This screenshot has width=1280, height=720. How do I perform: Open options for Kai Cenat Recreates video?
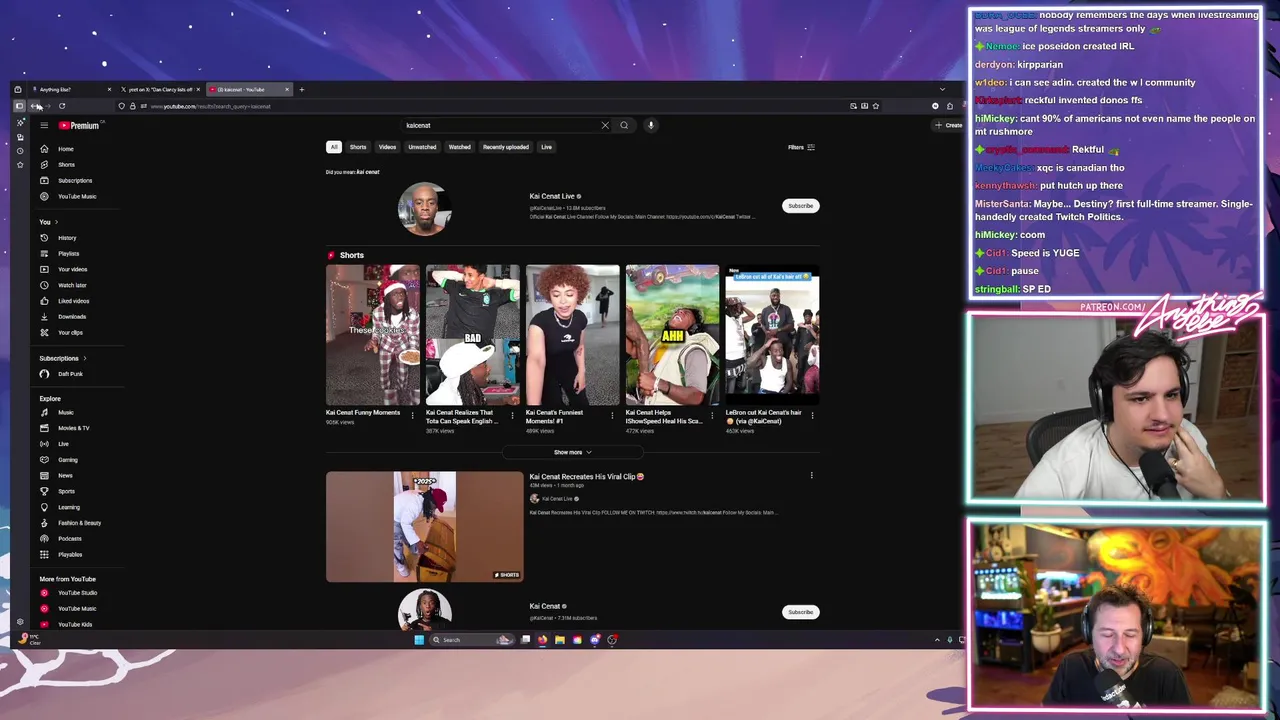coord(812,476)
